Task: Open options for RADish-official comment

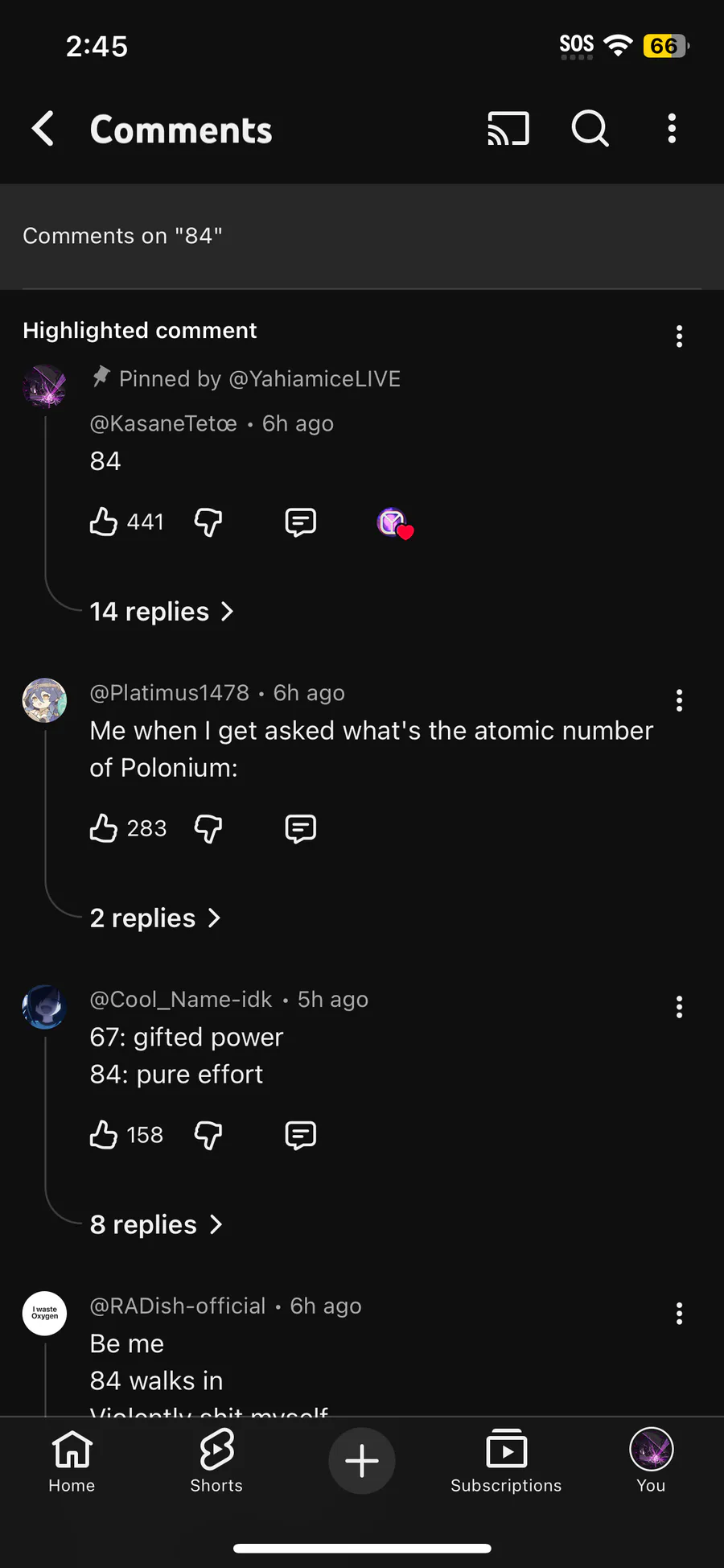Action: coord(679,1314)
